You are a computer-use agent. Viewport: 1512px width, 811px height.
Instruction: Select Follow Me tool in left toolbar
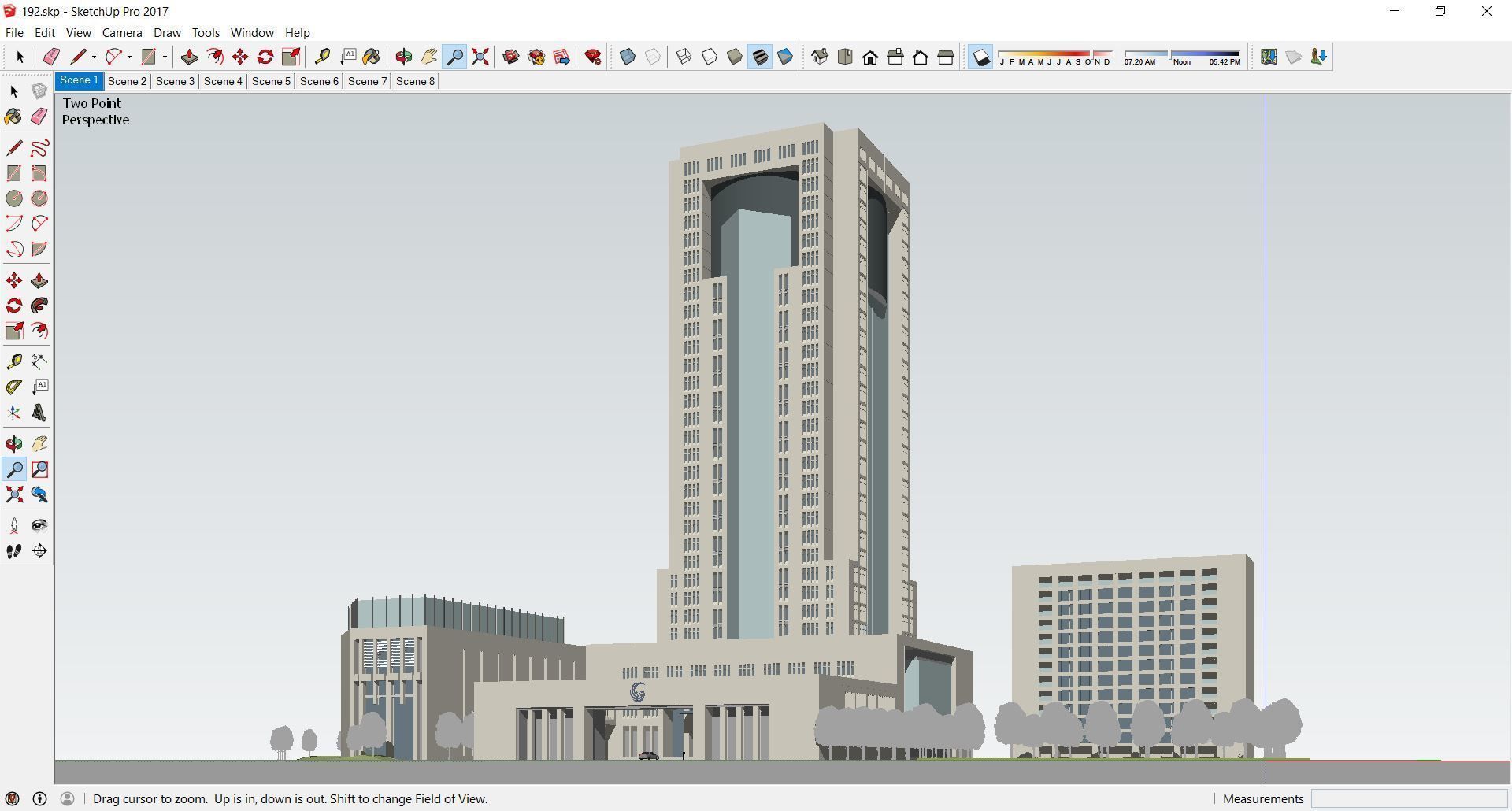[39, 306]
